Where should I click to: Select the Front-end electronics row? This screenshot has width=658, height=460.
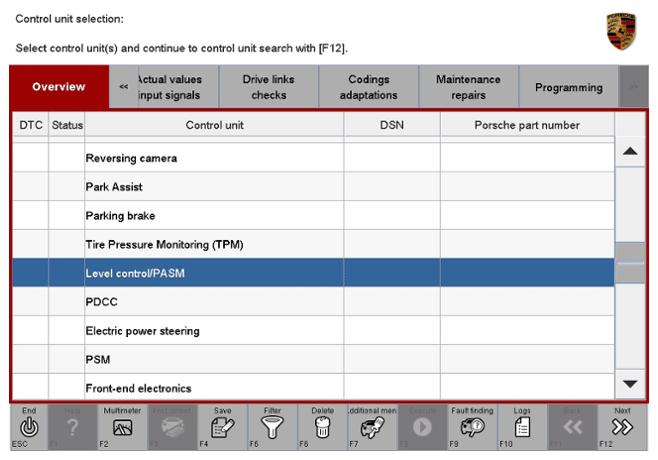(x=313, y=387)
